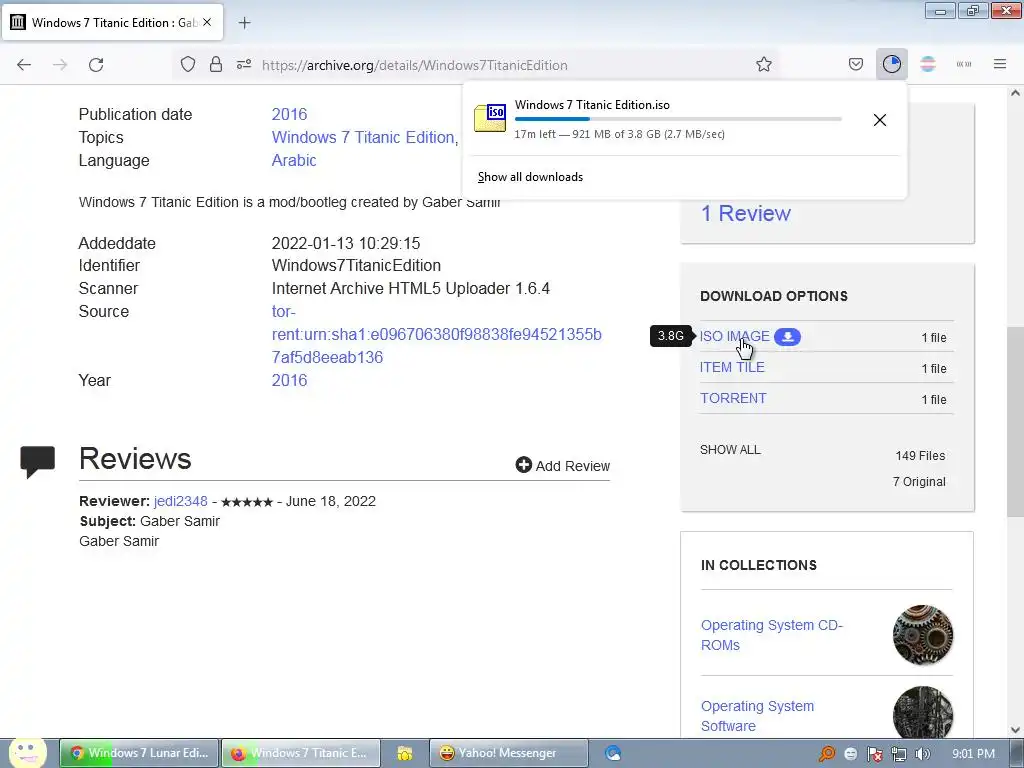Viewport: 1024px width, 768px height.
Task: Click the Addeddate value 2022-01-13 10:29:15
Action: coord(346,244)
